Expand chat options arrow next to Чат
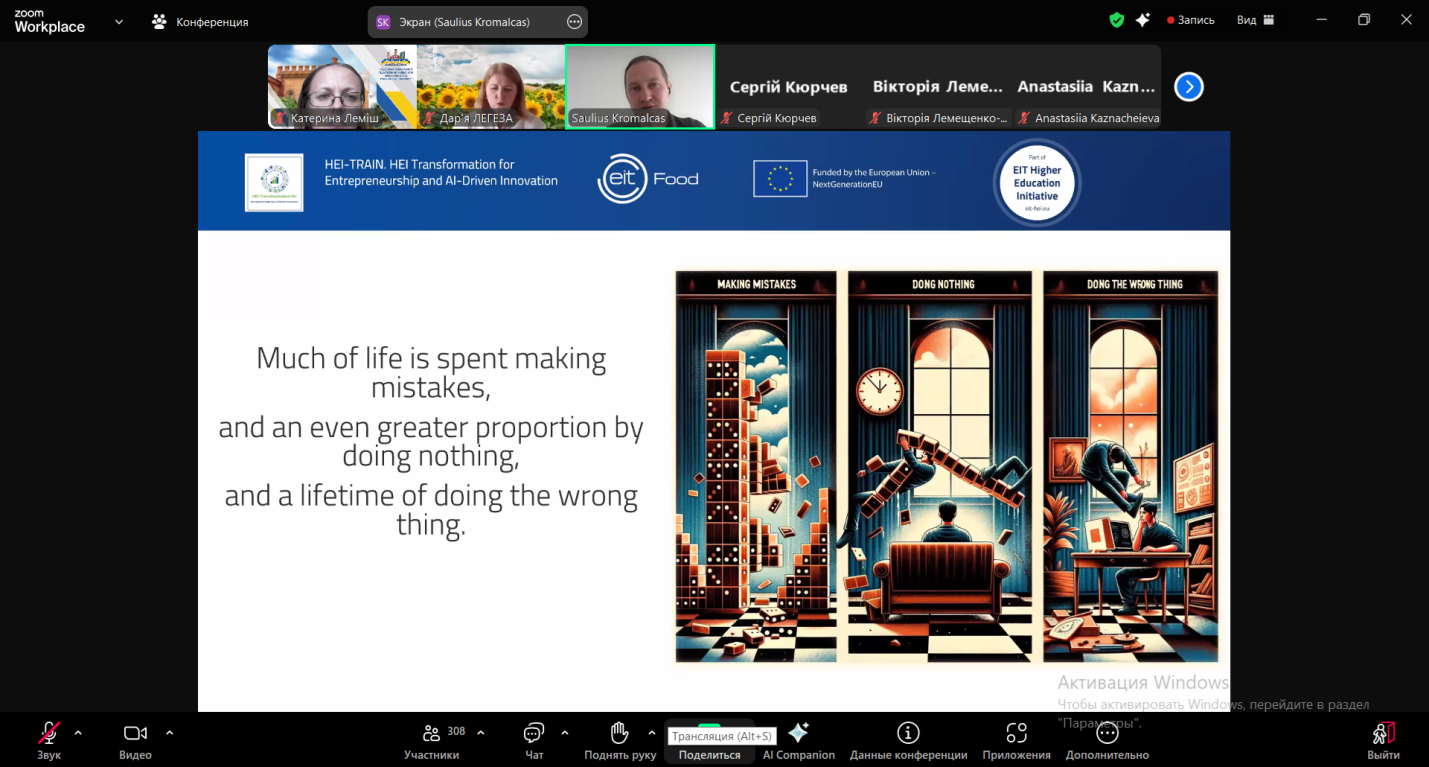Image resolution: width=1429 pixels, height=767 pixels. pyautogui.click(x=565, y=732)
